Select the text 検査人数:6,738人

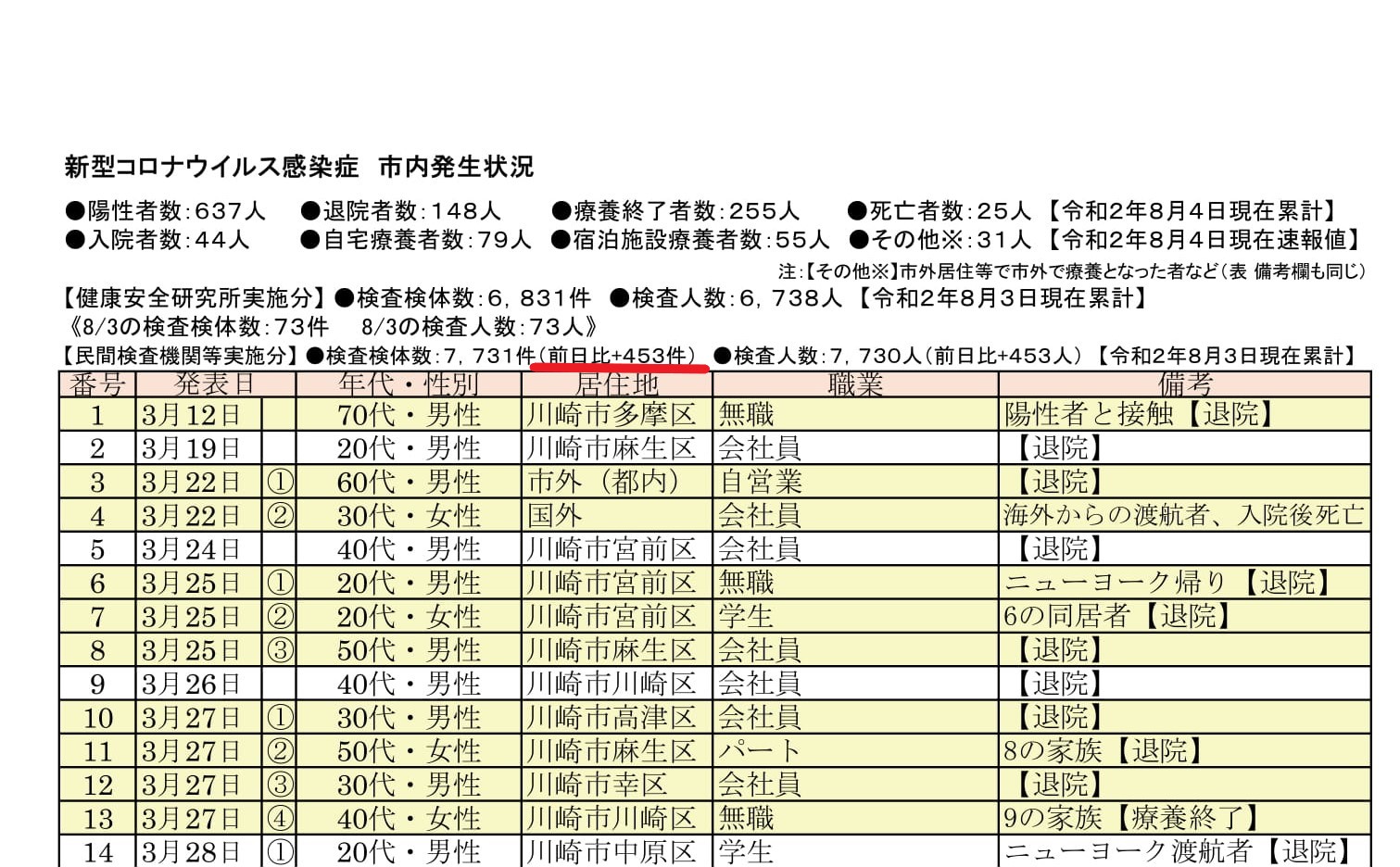737,298
